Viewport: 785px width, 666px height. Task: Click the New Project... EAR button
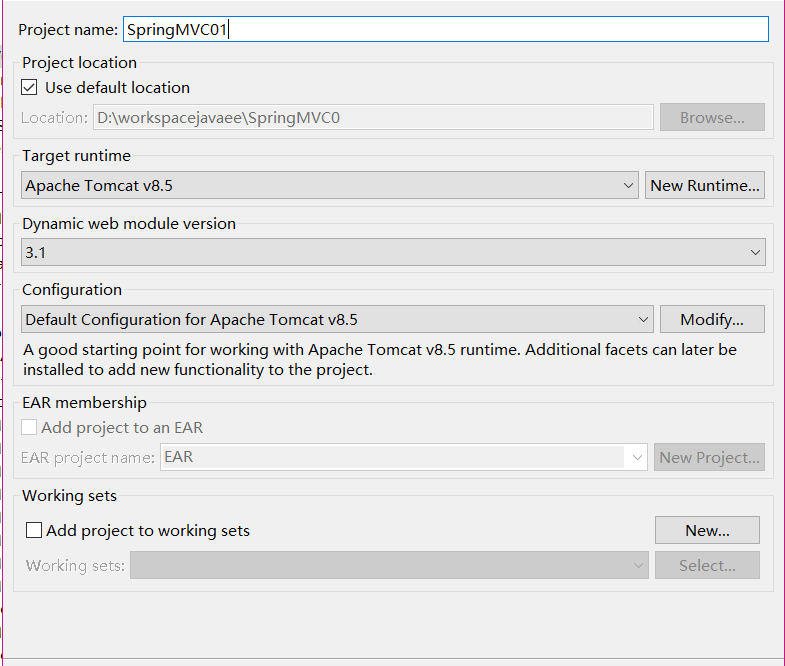click(x=709, y=457)
